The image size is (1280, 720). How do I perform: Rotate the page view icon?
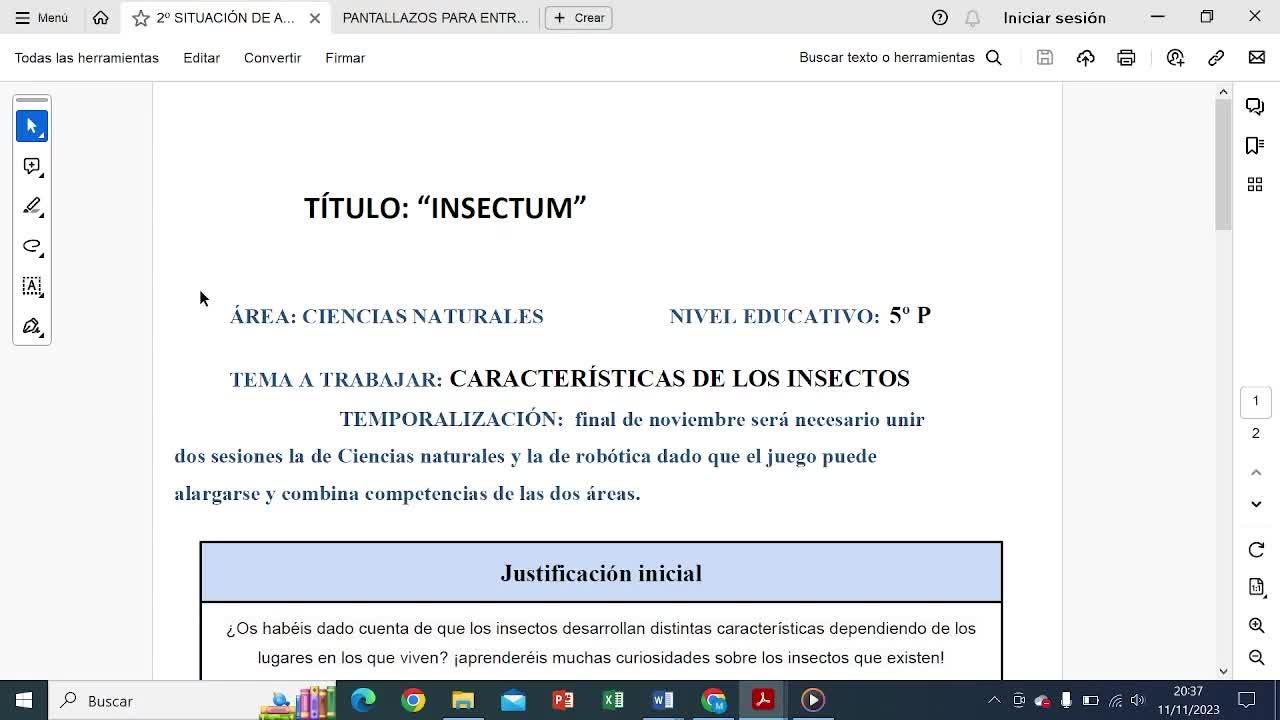tap(1257, 550)
